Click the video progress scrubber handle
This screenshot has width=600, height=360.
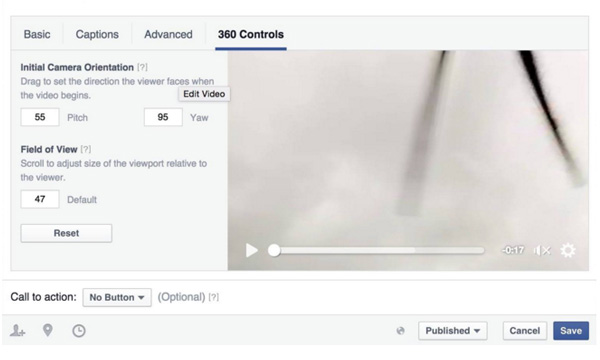tap(274, 251)
